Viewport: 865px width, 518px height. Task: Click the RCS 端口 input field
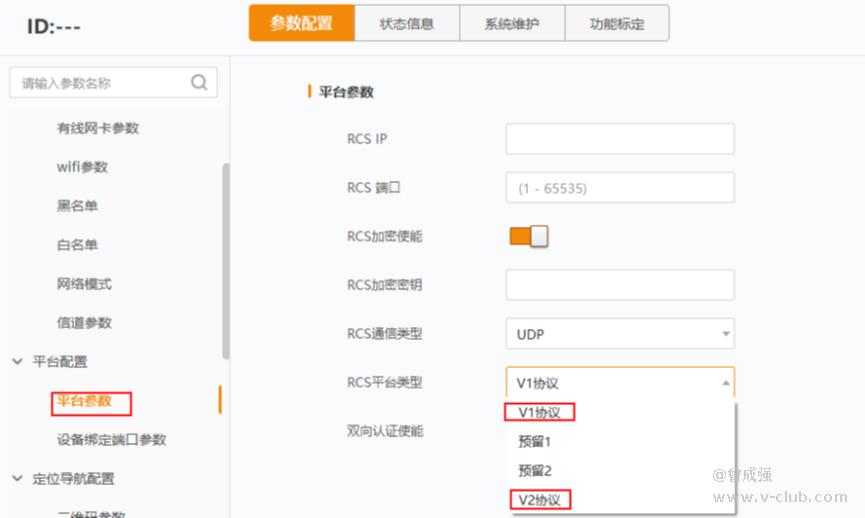620,188
